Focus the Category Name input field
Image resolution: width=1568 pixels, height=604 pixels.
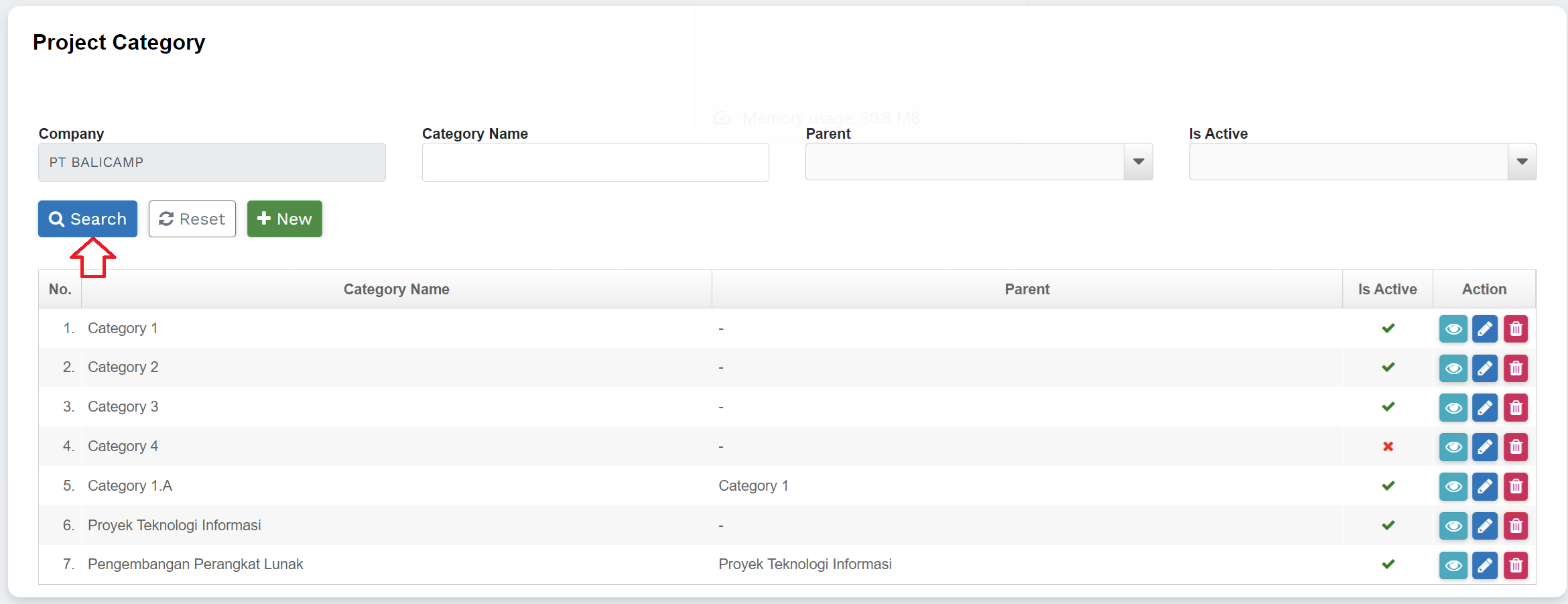595,162
